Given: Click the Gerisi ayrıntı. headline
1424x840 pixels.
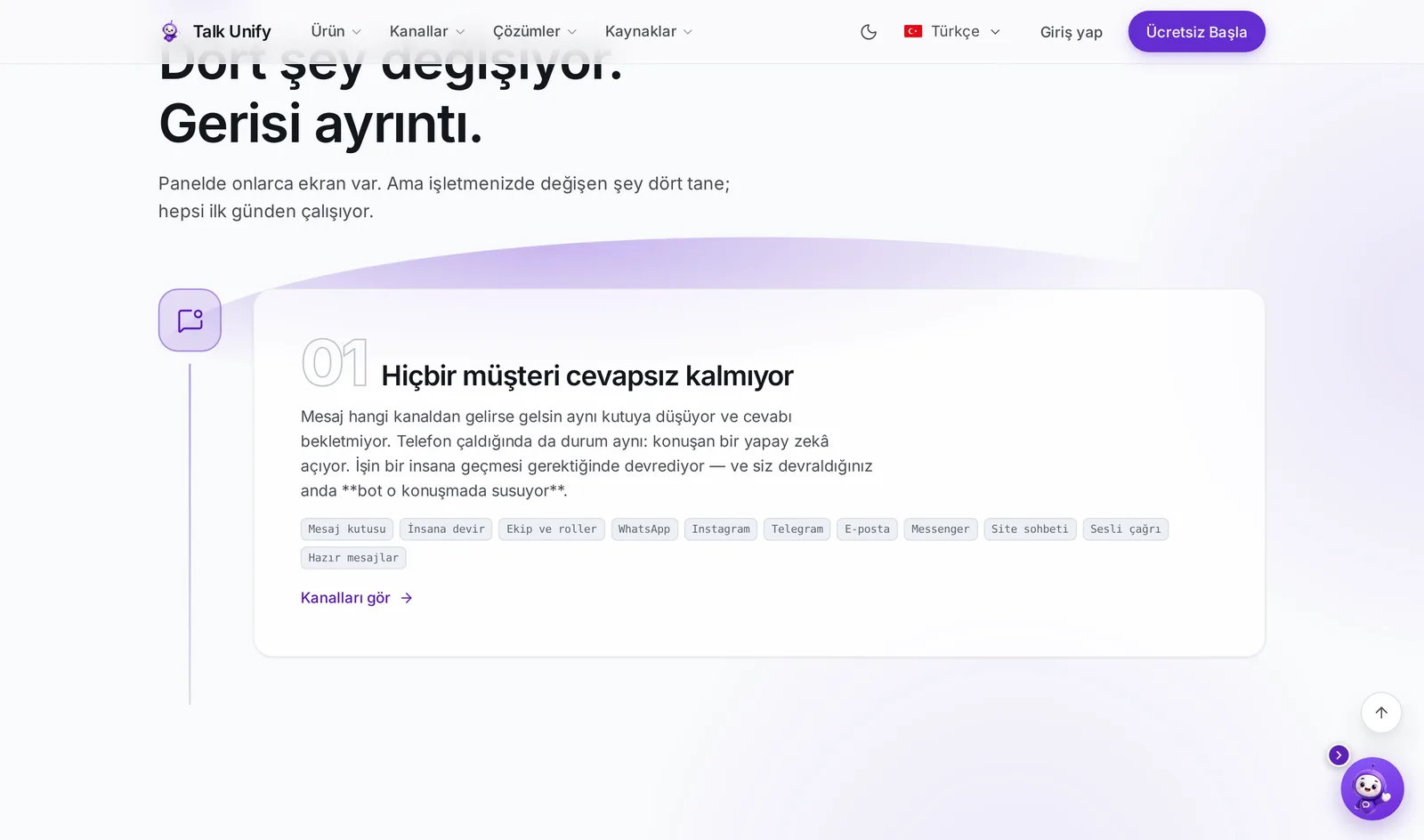Looking at the screenshot, I should coord(320,123).
